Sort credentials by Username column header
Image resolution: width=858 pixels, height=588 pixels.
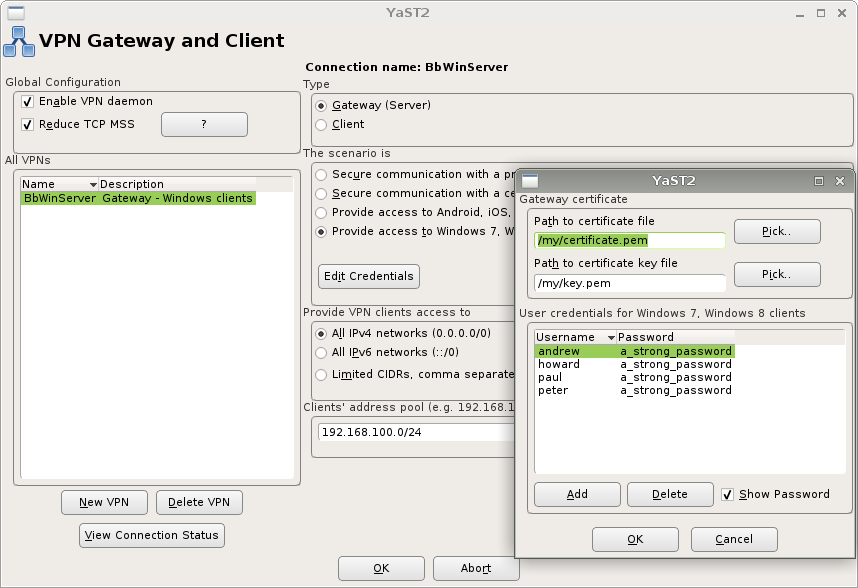(575, 337)
